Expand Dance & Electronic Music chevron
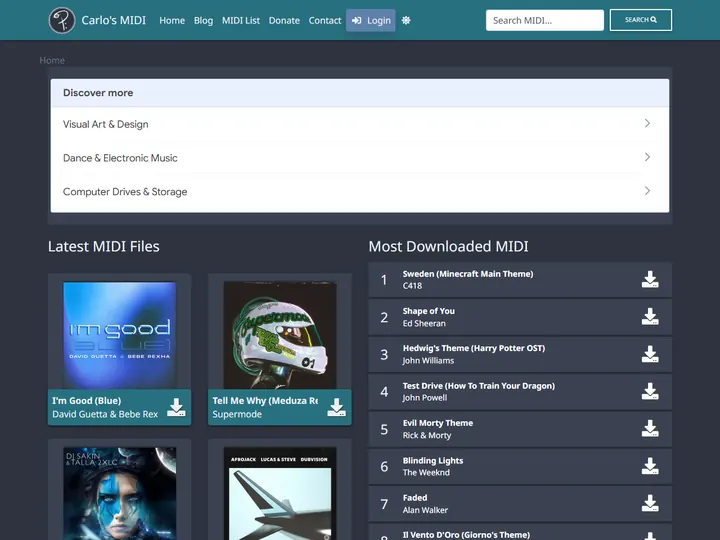Viewport: 720px width, 540px height. point(647,157)
